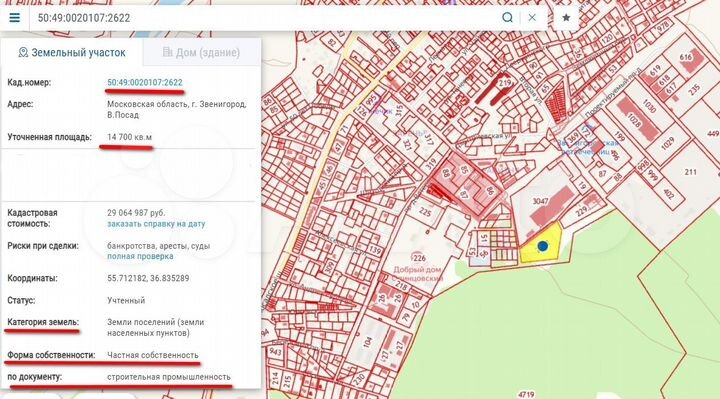
Task: Open the полная проверка link
Action: [140, 256]
